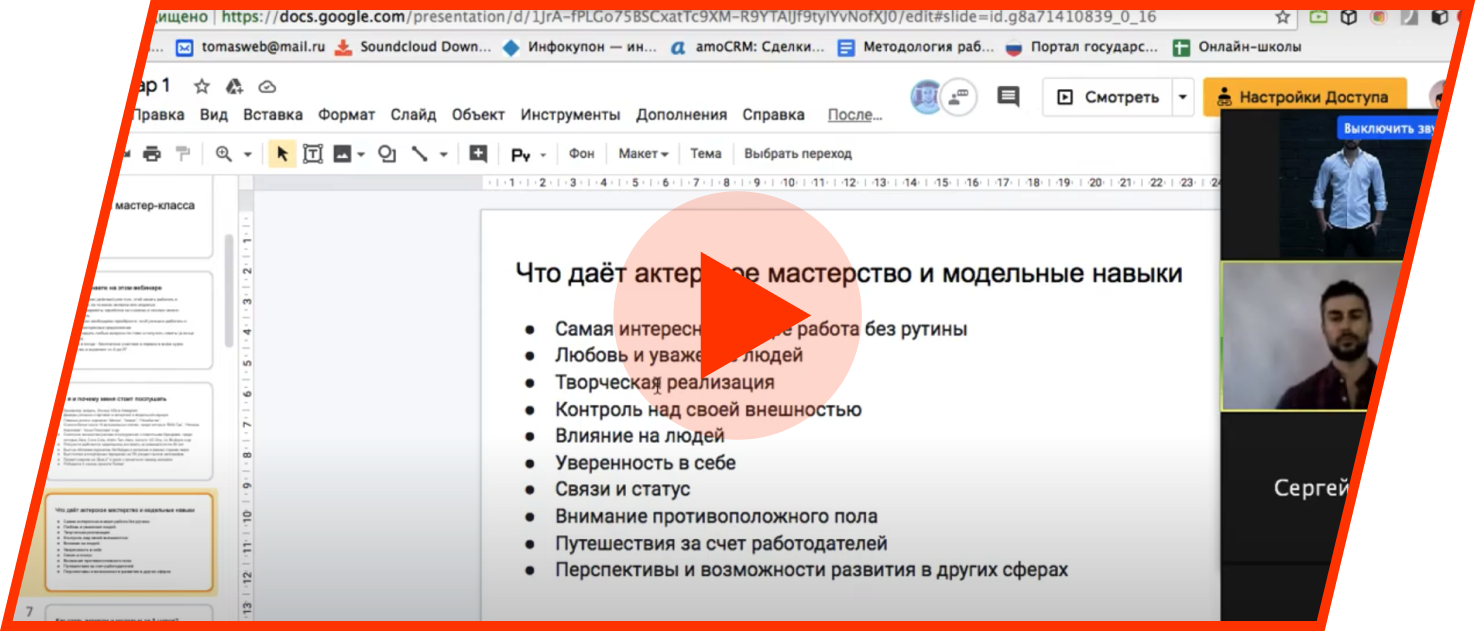1476x631 pixels.
Task: Click first cube extension icon in browser toolbar
Action: [x=1348, y=17]
